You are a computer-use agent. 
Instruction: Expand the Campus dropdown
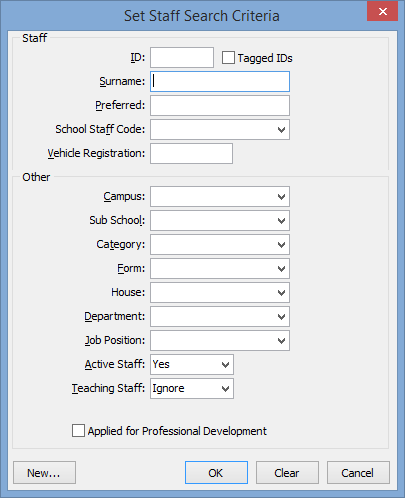[x=220, y=196]
